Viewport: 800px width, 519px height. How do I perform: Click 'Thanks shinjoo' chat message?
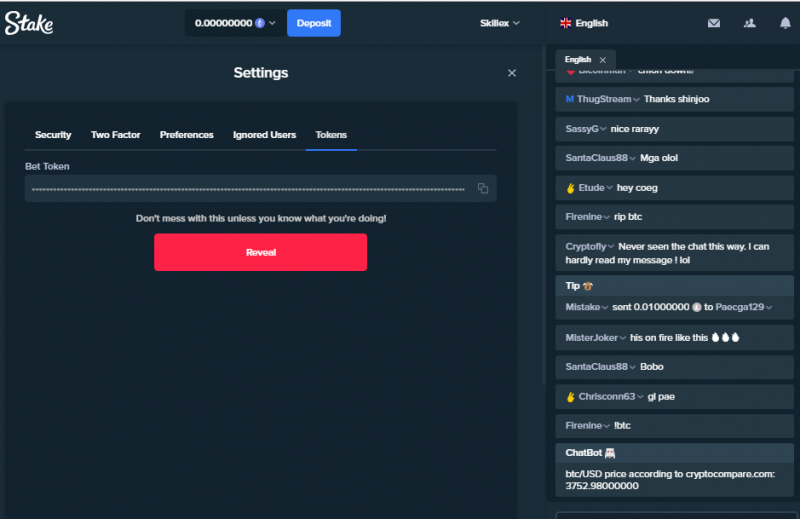677,99
